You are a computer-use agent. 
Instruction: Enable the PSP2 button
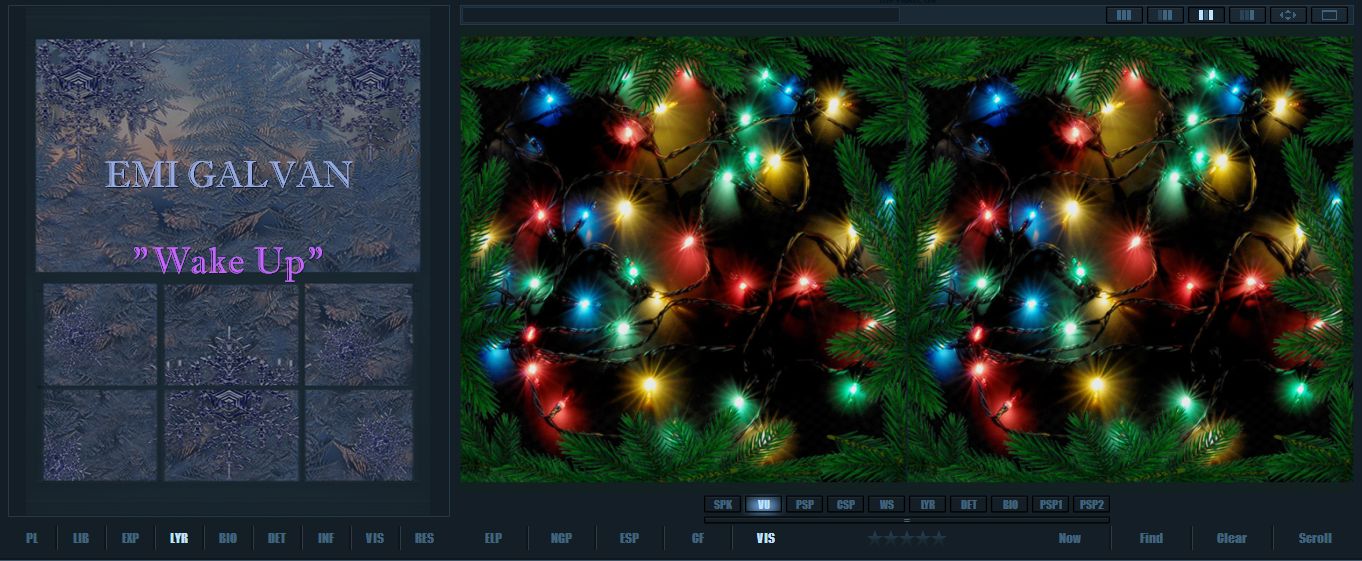1092,505
